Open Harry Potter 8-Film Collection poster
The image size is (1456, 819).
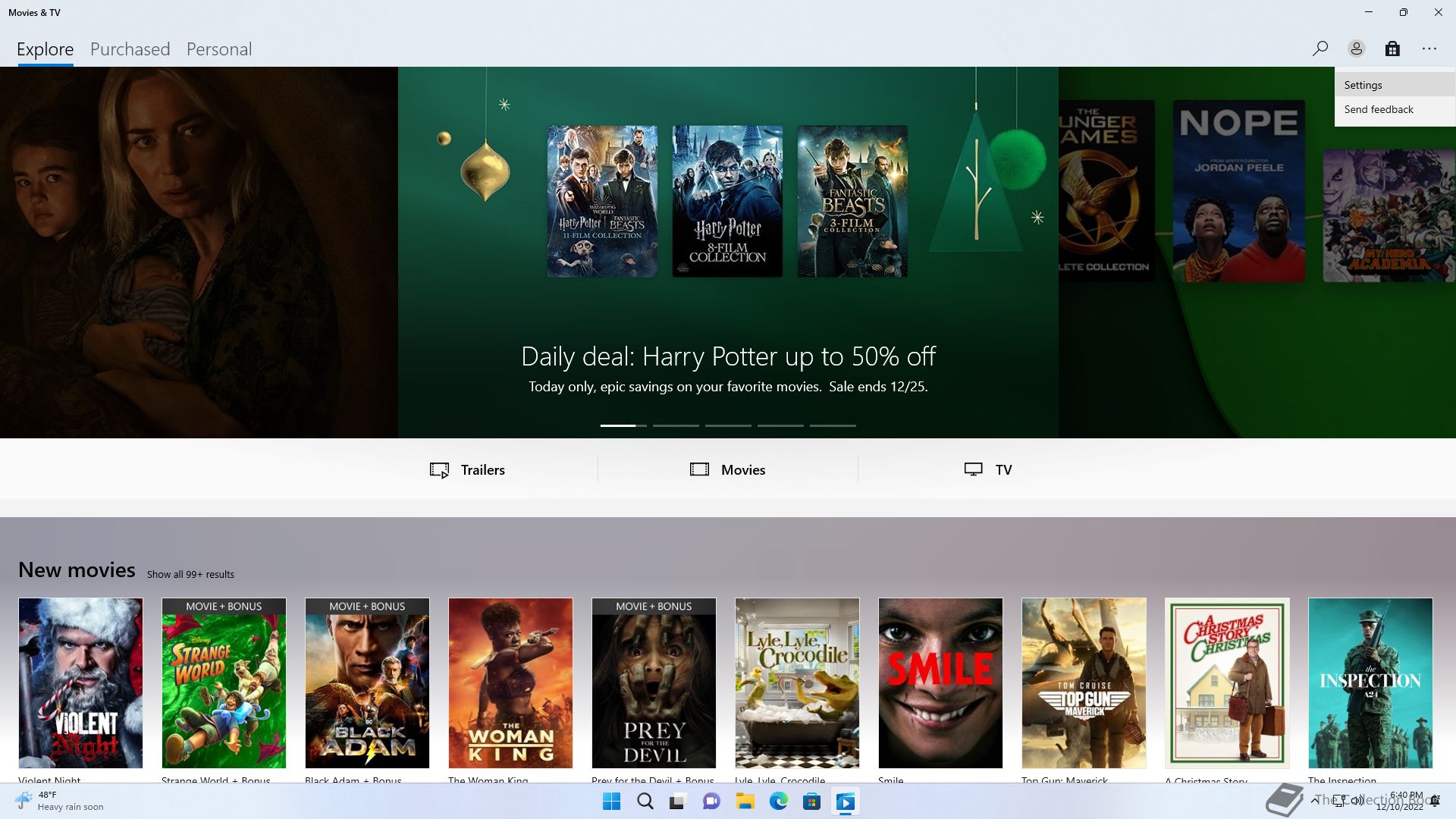pos(727,201)
